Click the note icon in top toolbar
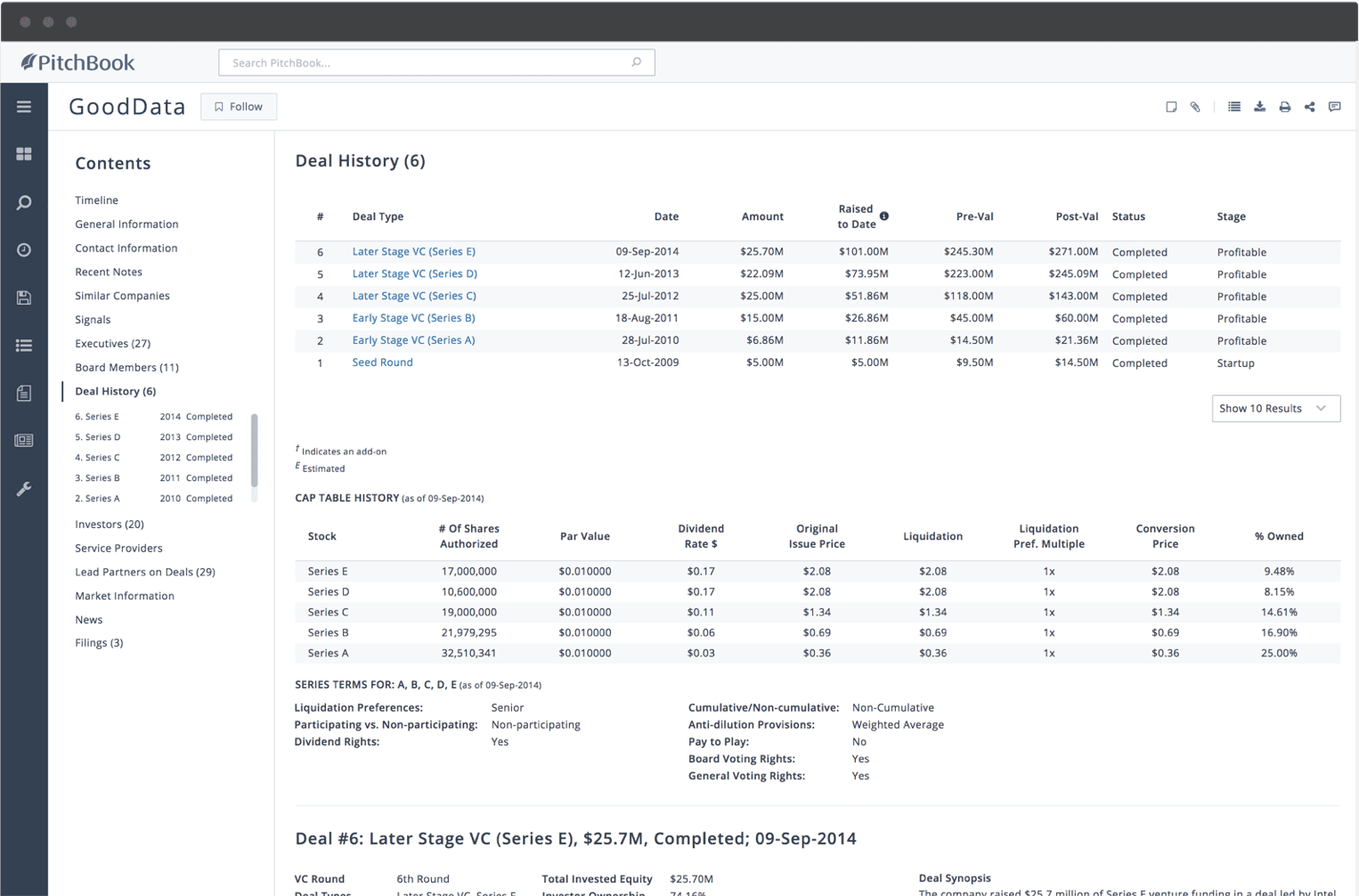 coord(1171,107)
